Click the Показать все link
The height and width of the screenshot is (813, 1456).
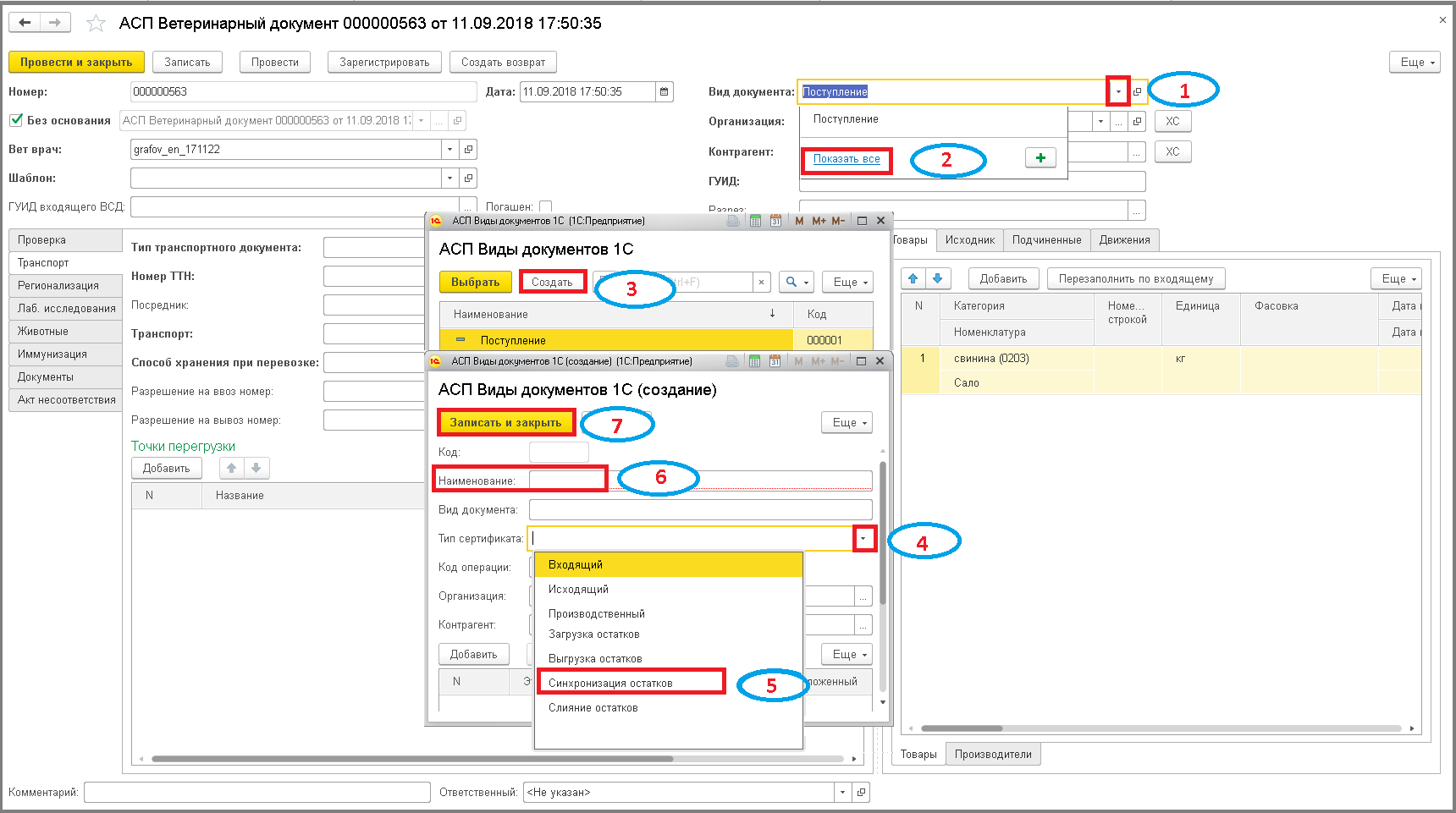[x=847, y=159]
